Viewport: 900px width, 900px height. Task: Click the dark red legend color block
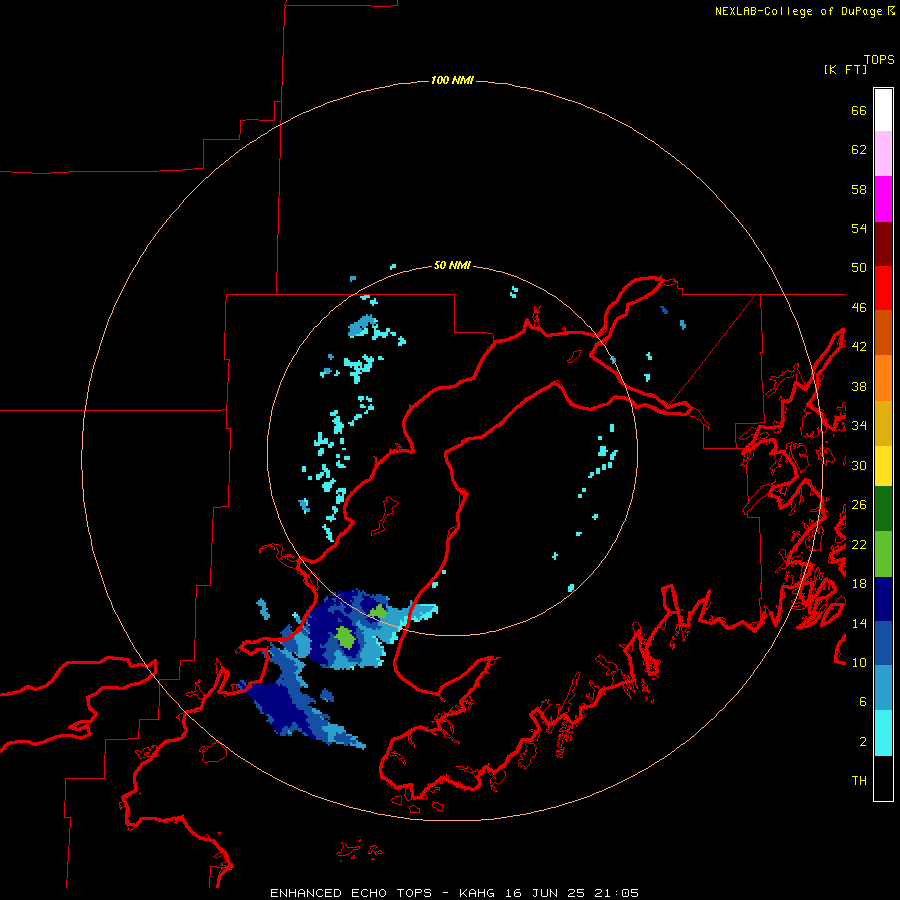click(883, 244)
